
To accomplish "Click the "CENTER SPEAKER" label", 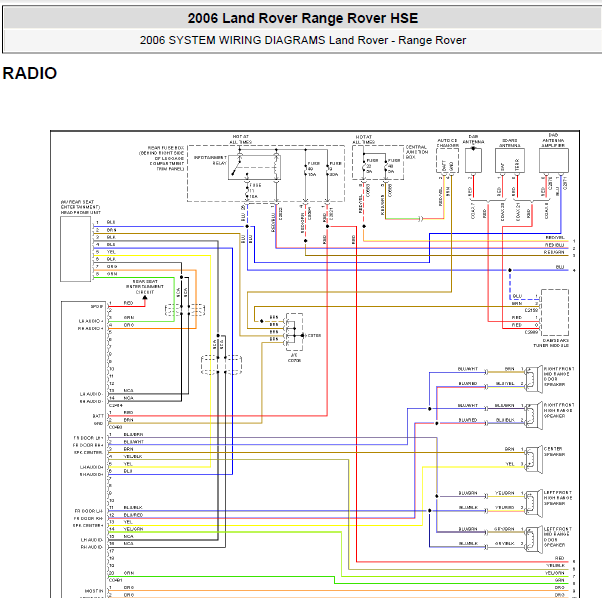I will tap(554, 452).
